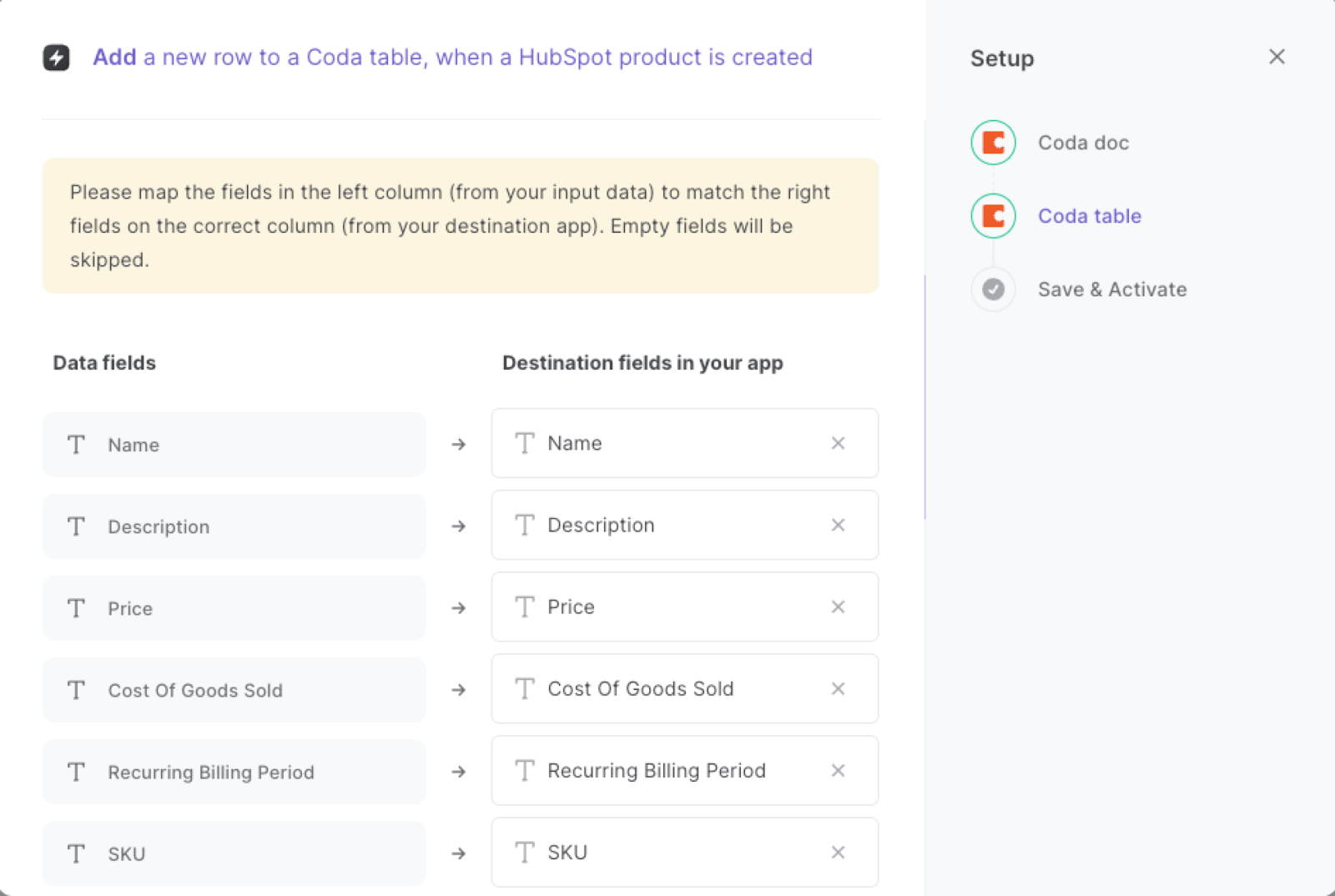Clear the Description destination field mapping
Viewport: 1335px width, 896px height.
click(838, 525)
